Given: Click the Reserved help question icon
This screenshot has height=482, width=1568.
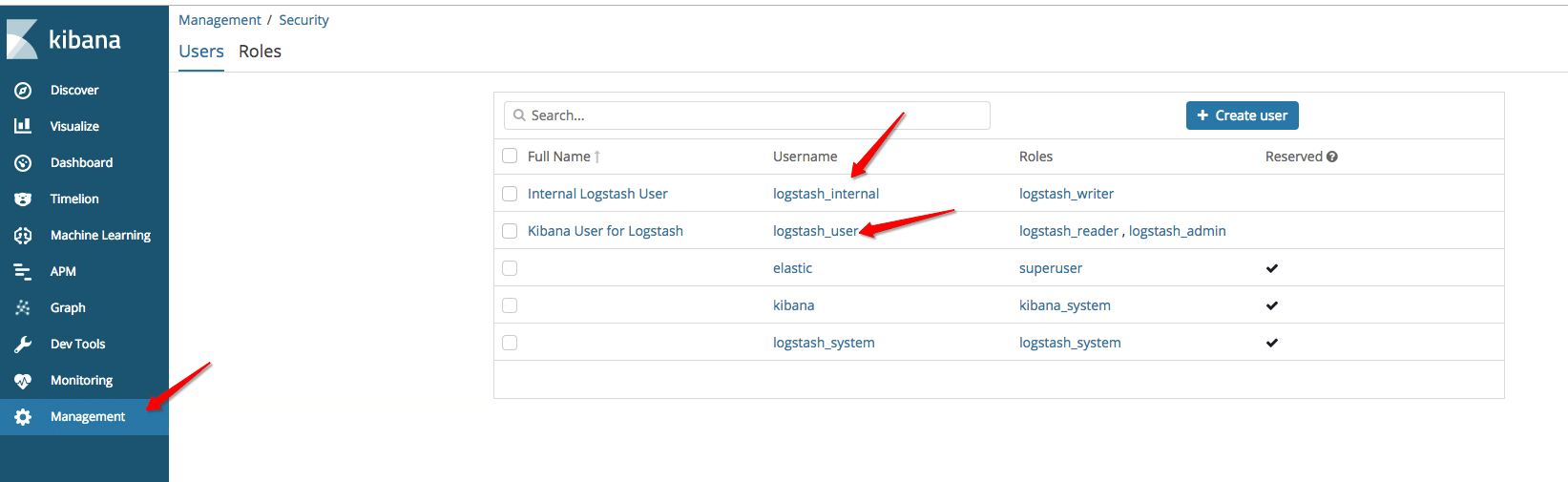Looking at the screenshot, I should coord(1332,157).
